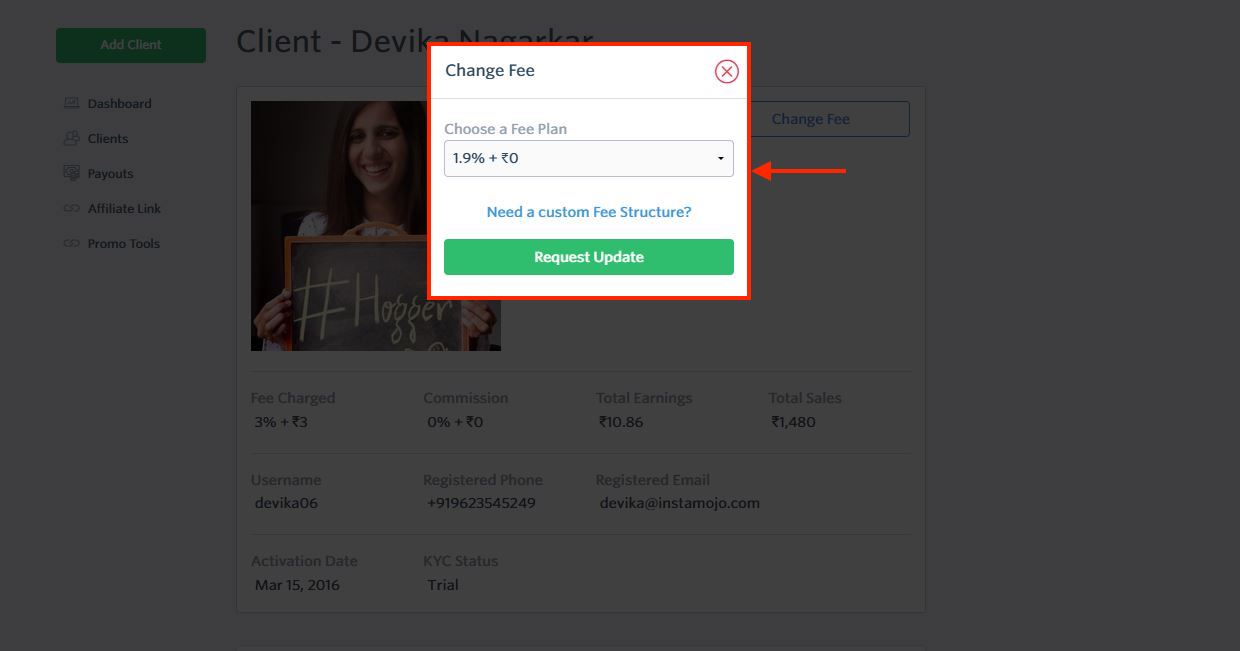Select the username devika06
Image resolution: width=1240 pixels, height=651 pixels.
click(x=286, y=503)
